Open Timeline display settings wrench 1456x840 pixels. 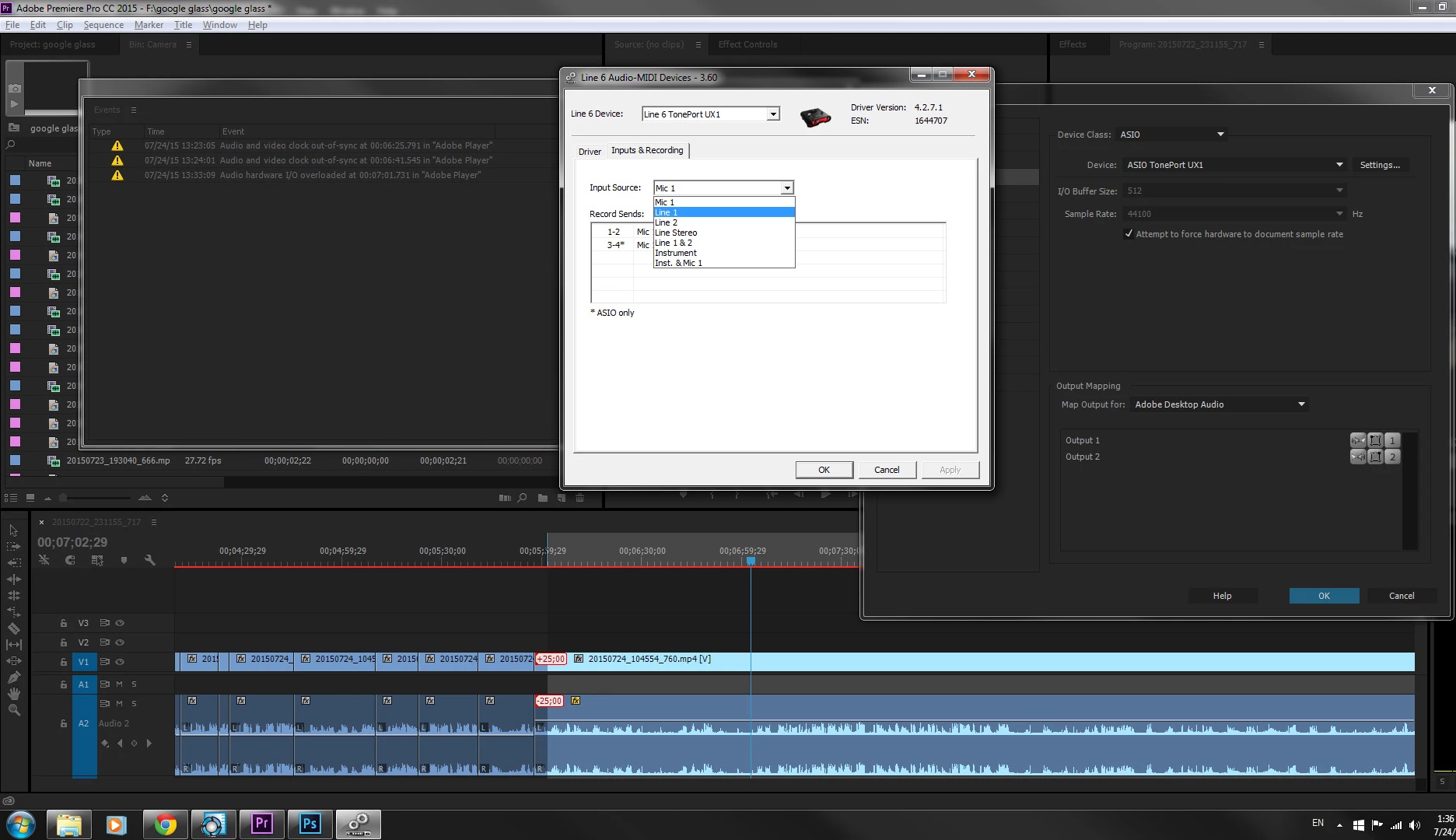150,560
